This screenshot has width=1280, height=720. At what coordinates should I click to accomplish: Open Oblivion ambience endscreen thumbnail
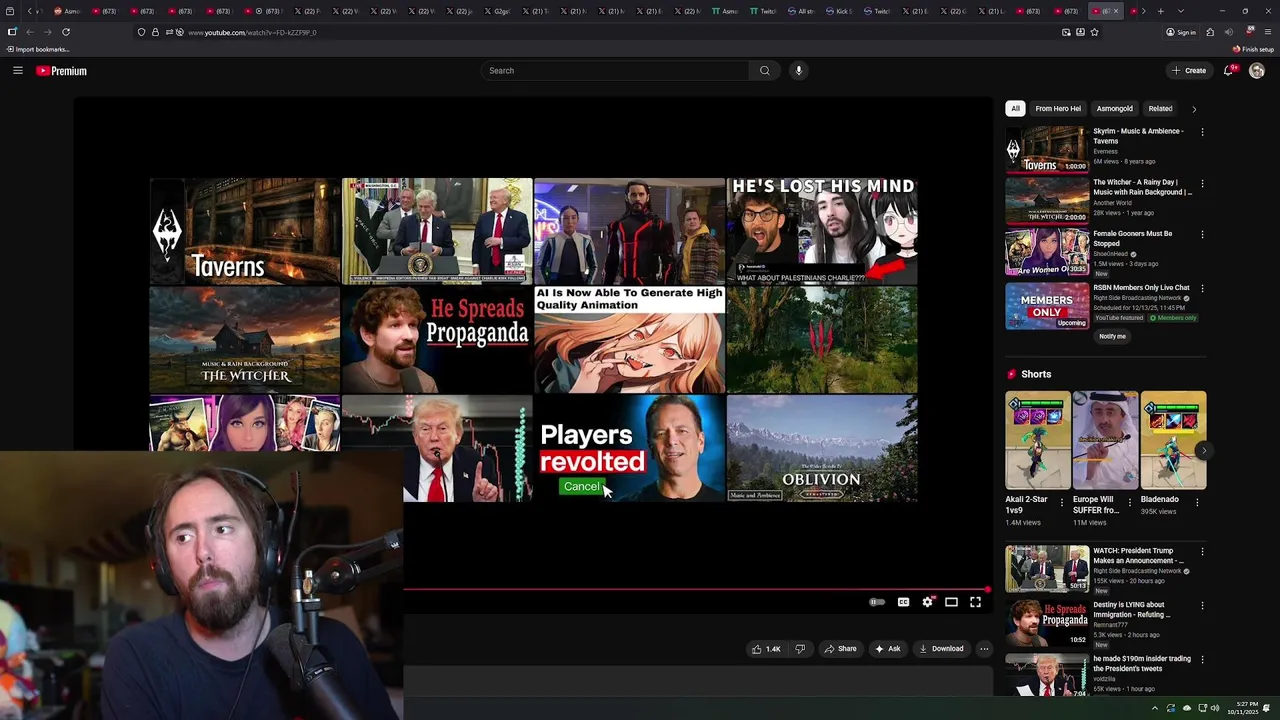821,448
